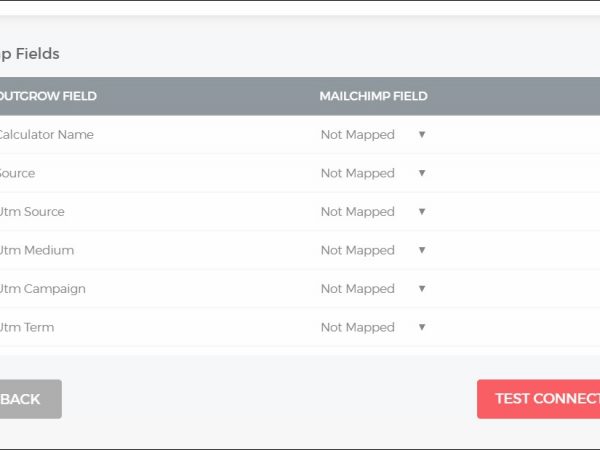Expand the Not Mapped select for Utm Source
The height and width of the screenshot is (450, 600).
tap(358, 211)
